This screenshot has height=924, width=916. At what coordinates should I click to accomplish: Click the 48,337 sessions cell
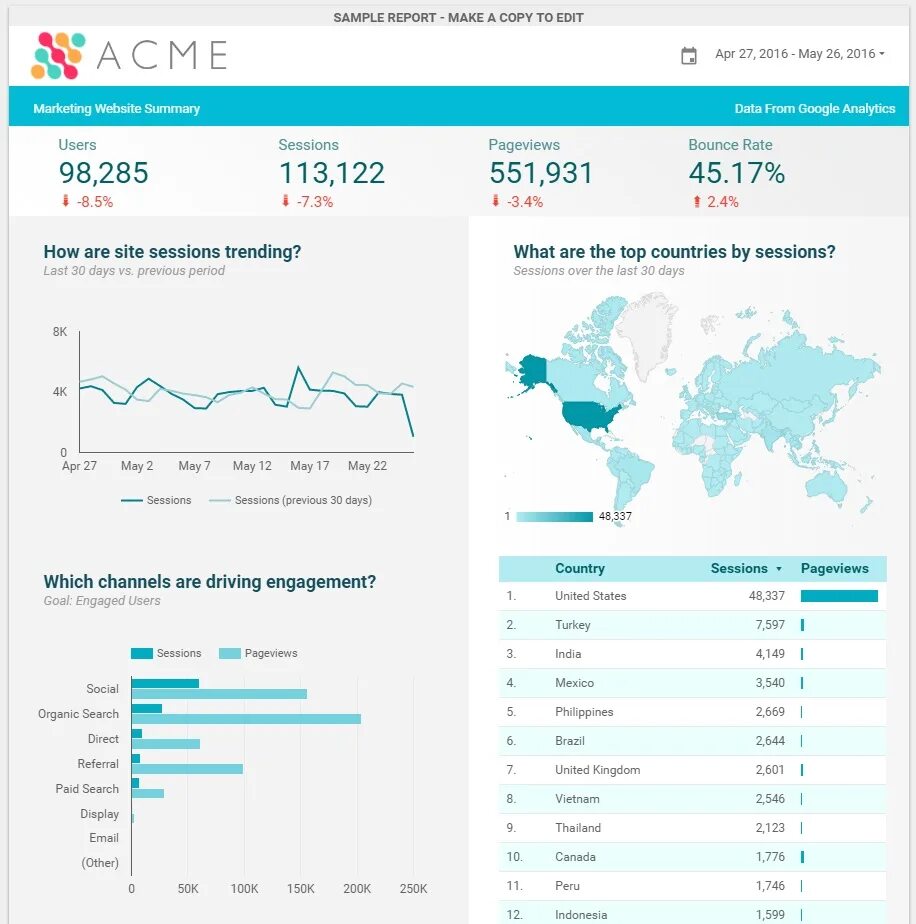click(x=767, y=596)
